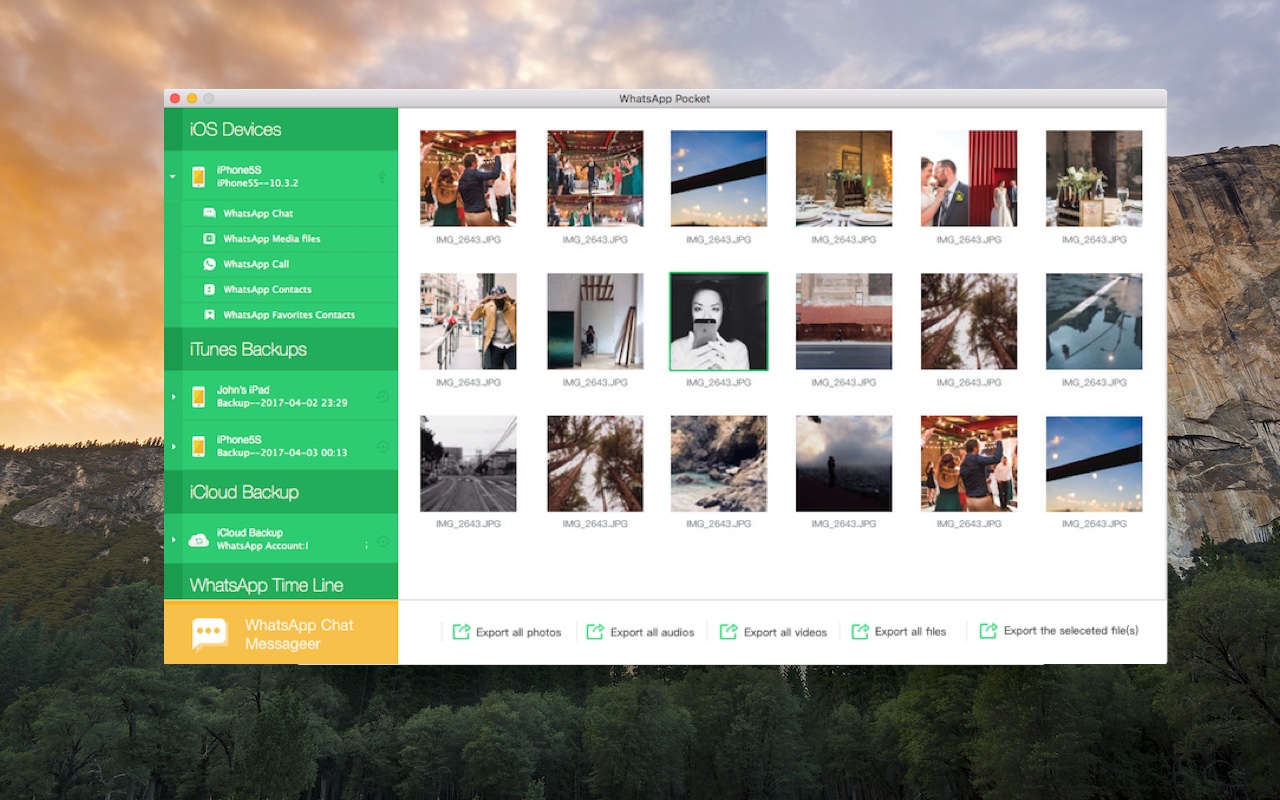Image resolution: width=1280 pixels, height=800 pixels.
Task: Click the phone icon beside iPhone5S--10.3.2
Action: [199, 176]
